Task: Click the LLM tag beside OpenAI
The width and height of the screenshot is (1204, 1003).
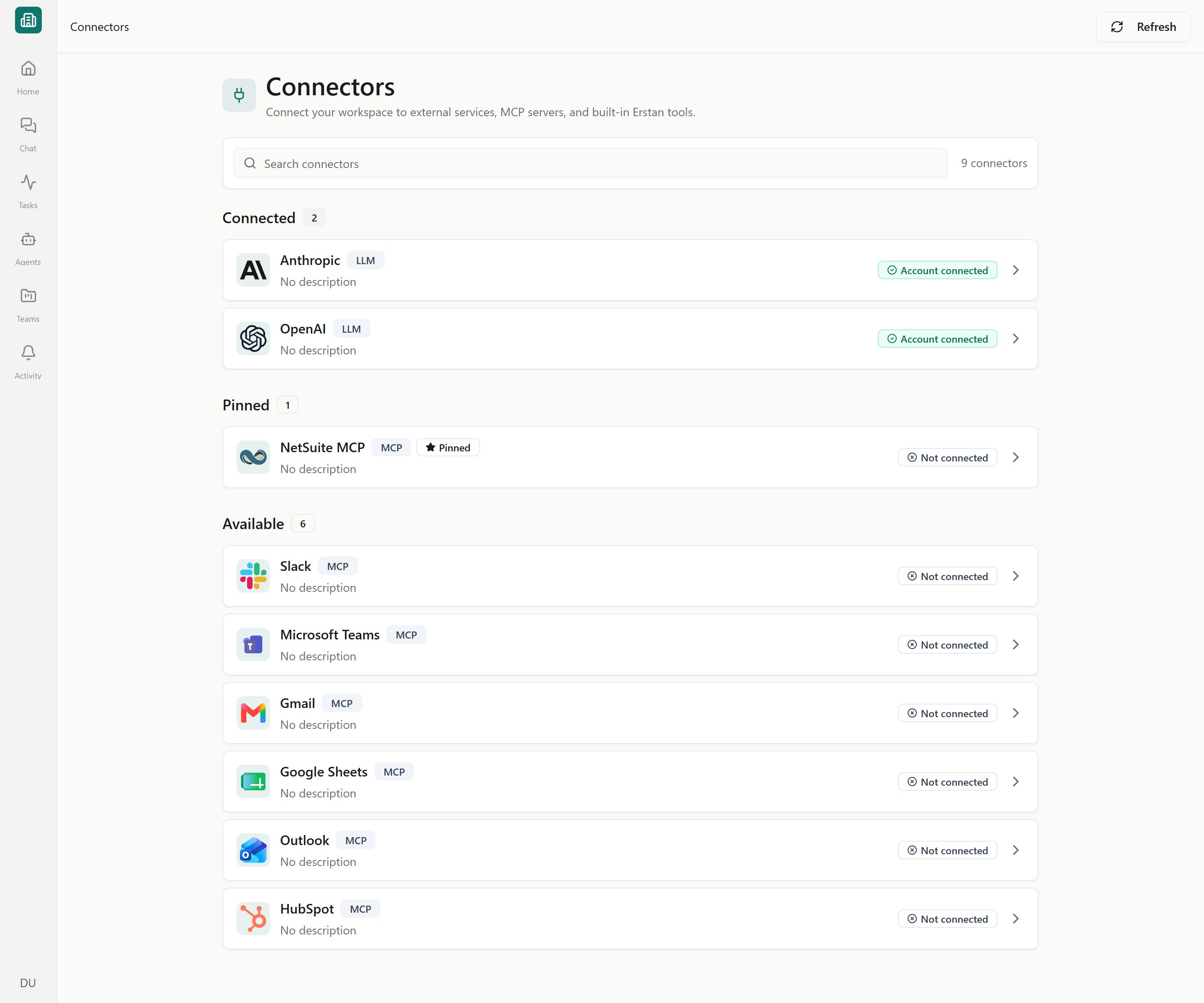Action: [352, 329]
